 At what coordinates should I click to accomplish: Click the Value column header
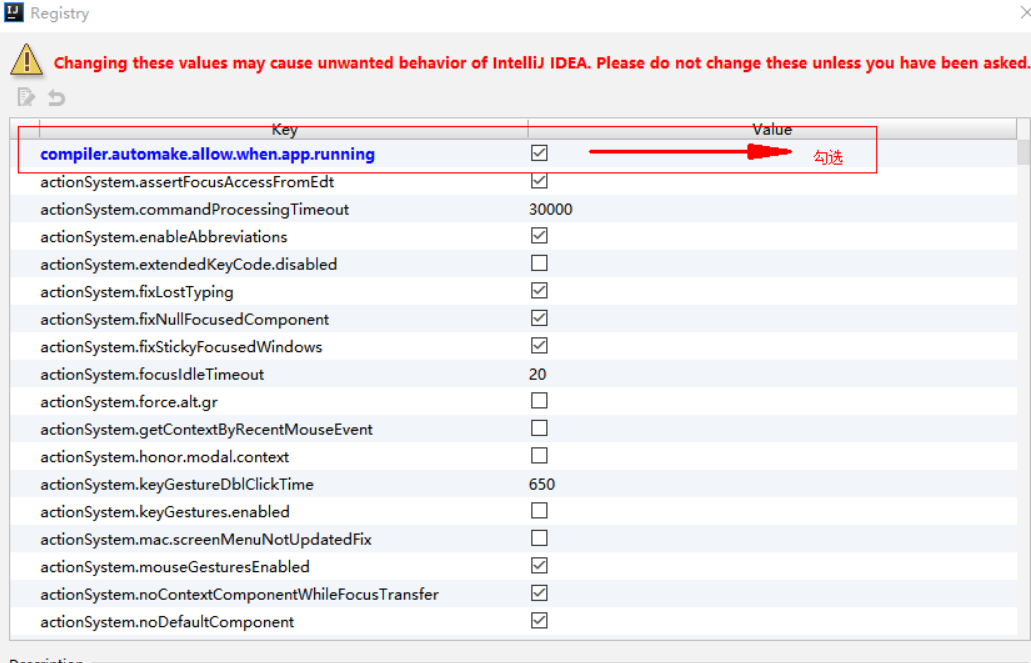coord(772,129)
